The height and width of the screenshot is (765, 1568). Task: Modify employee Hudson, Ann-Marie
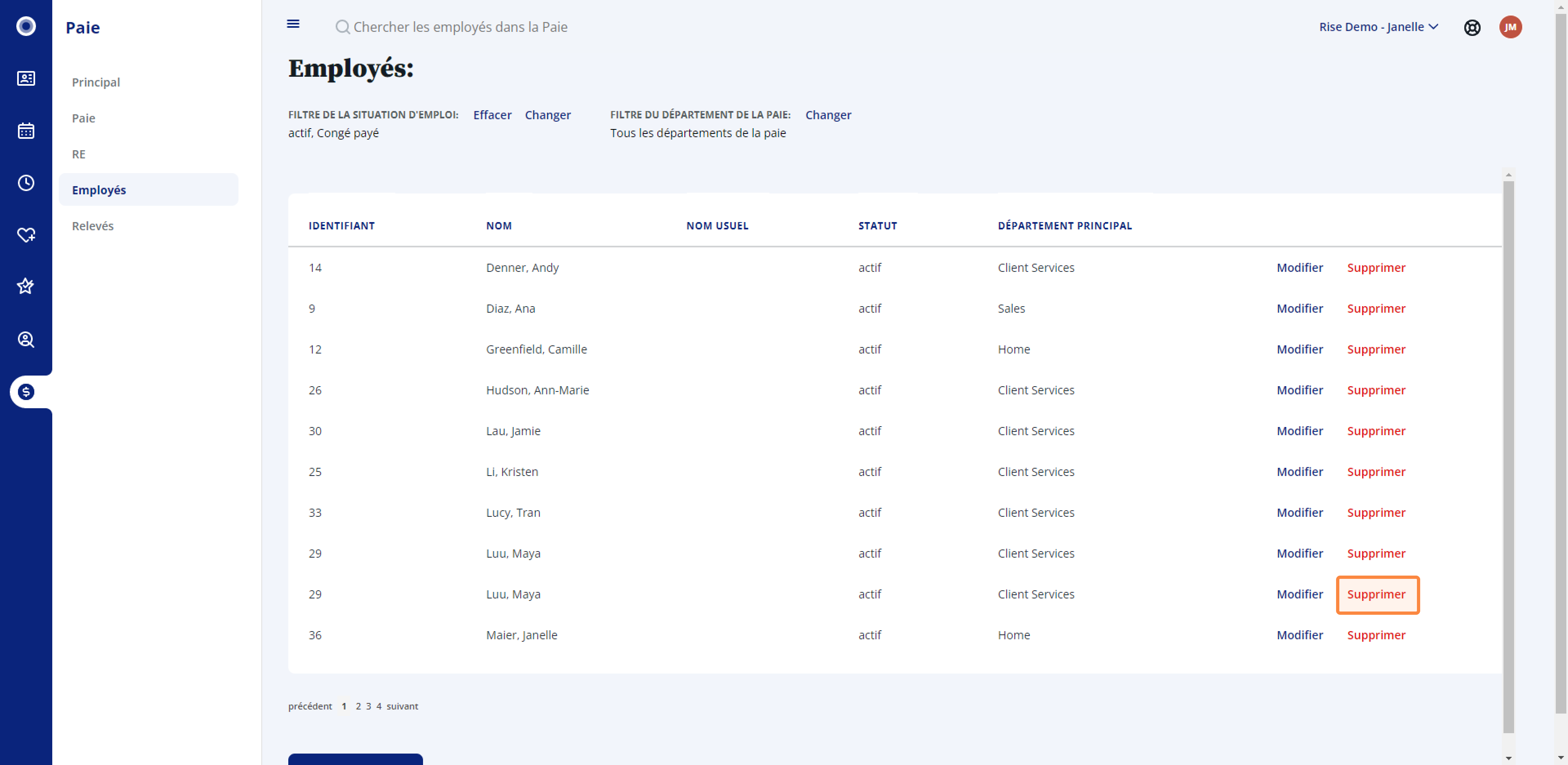[1300, 390]
